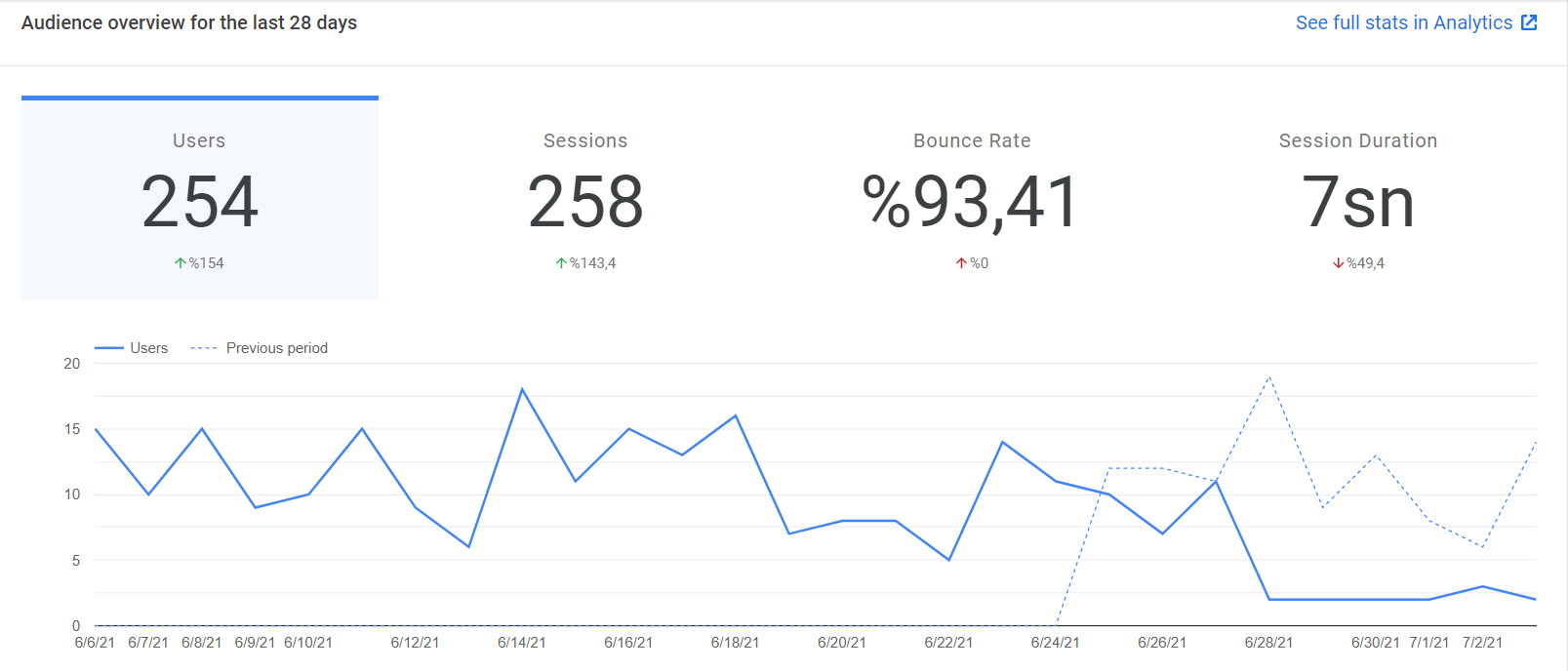Click the green up arrow by %143,4
The width and height of the screenshot is (1568, 671).
[x=561, y=263]
